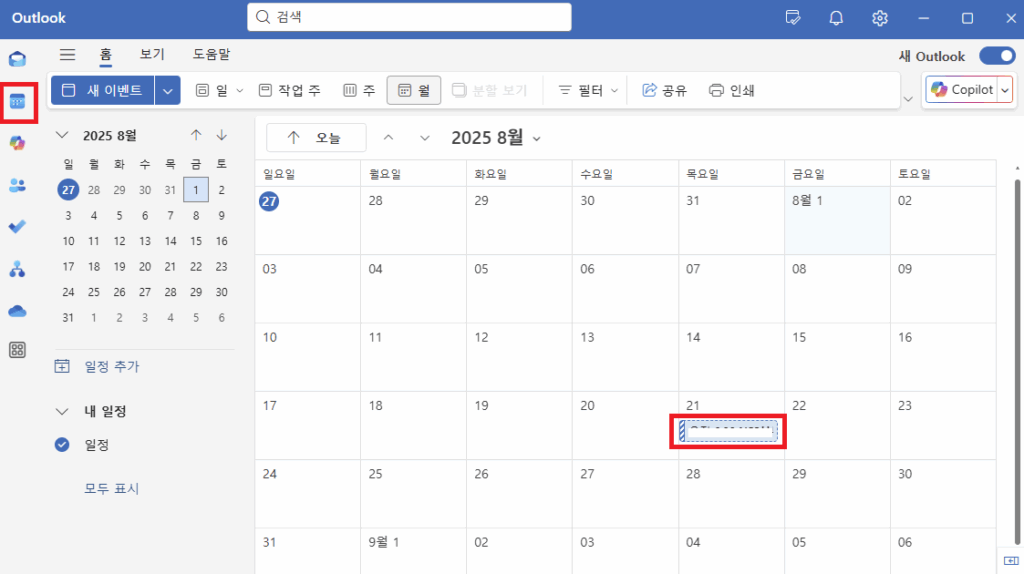Click the 9월 1 cell in calendar grid
This screenshot has width=1024, height=574.
[x=413, y=551]
